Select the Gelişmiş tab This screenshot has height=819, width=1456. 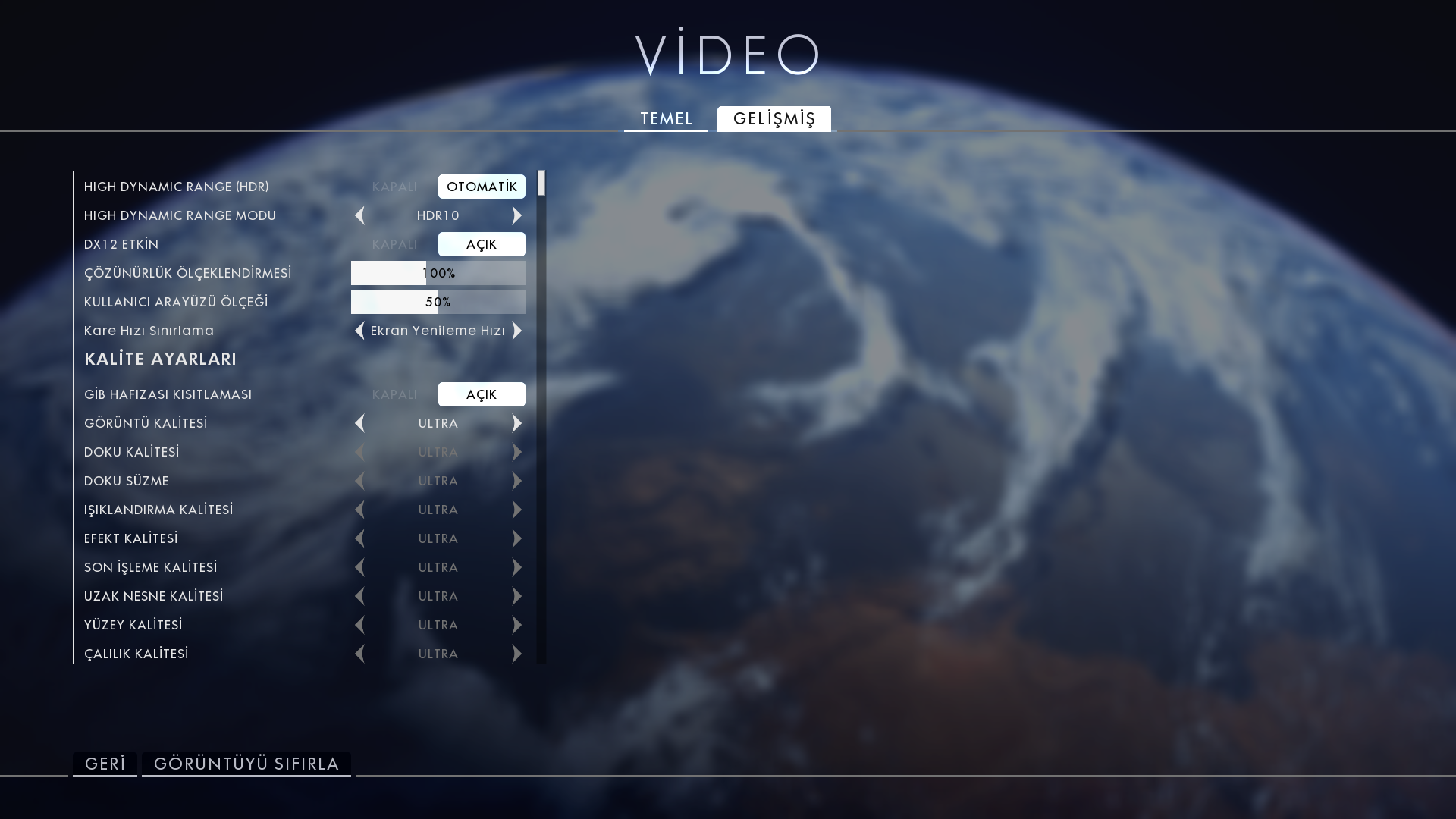coord(773,119)
